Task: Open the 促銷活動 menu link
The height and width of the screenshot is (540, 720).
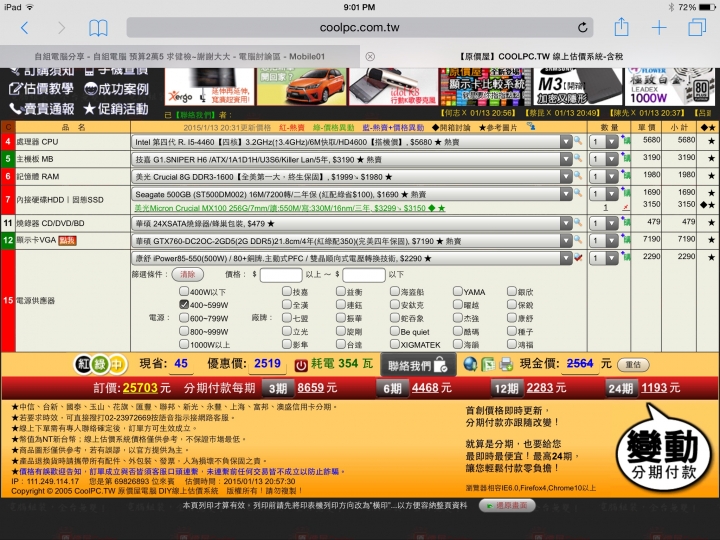Action: (116, 109)
